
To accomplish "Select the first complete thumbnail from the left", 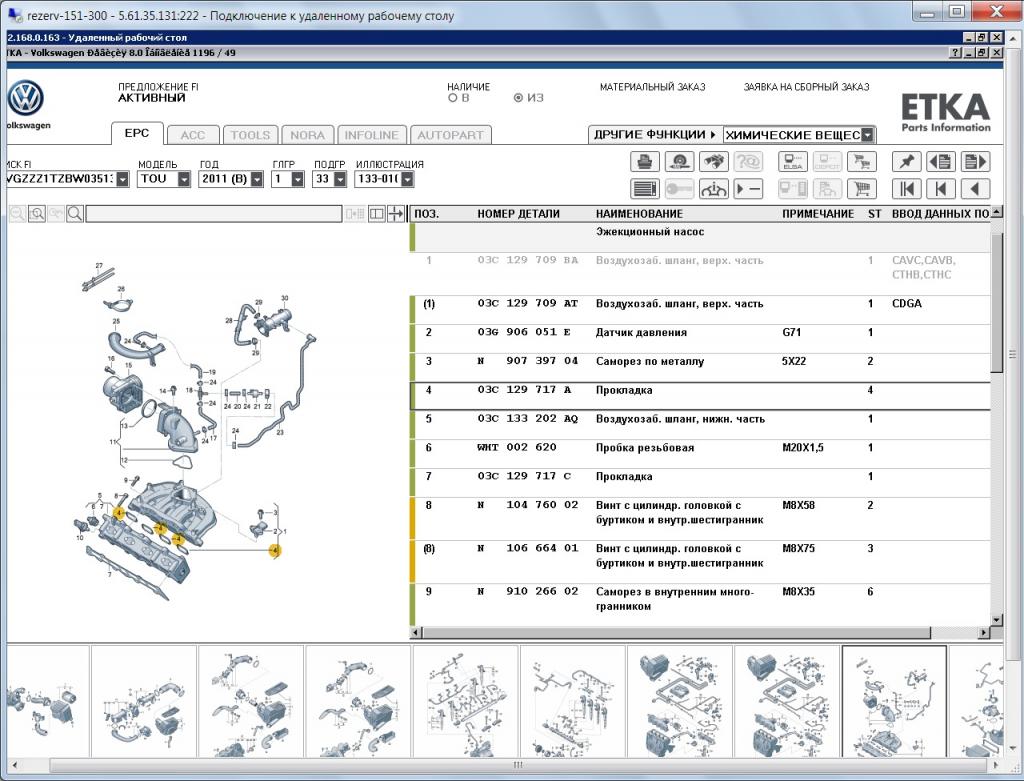I will click(x=144, y=701).
